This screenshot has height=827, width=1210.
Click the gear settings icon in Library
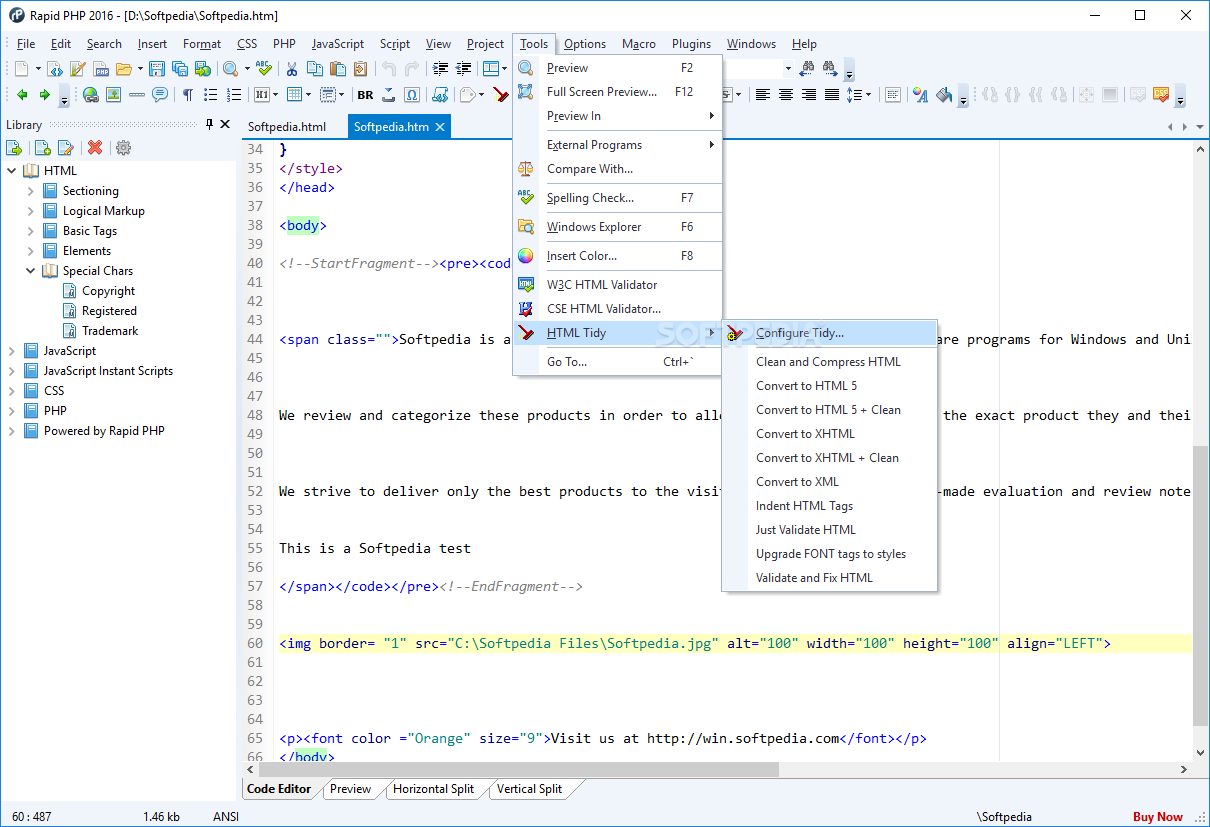pyautogui.click(x=123, y=148)
